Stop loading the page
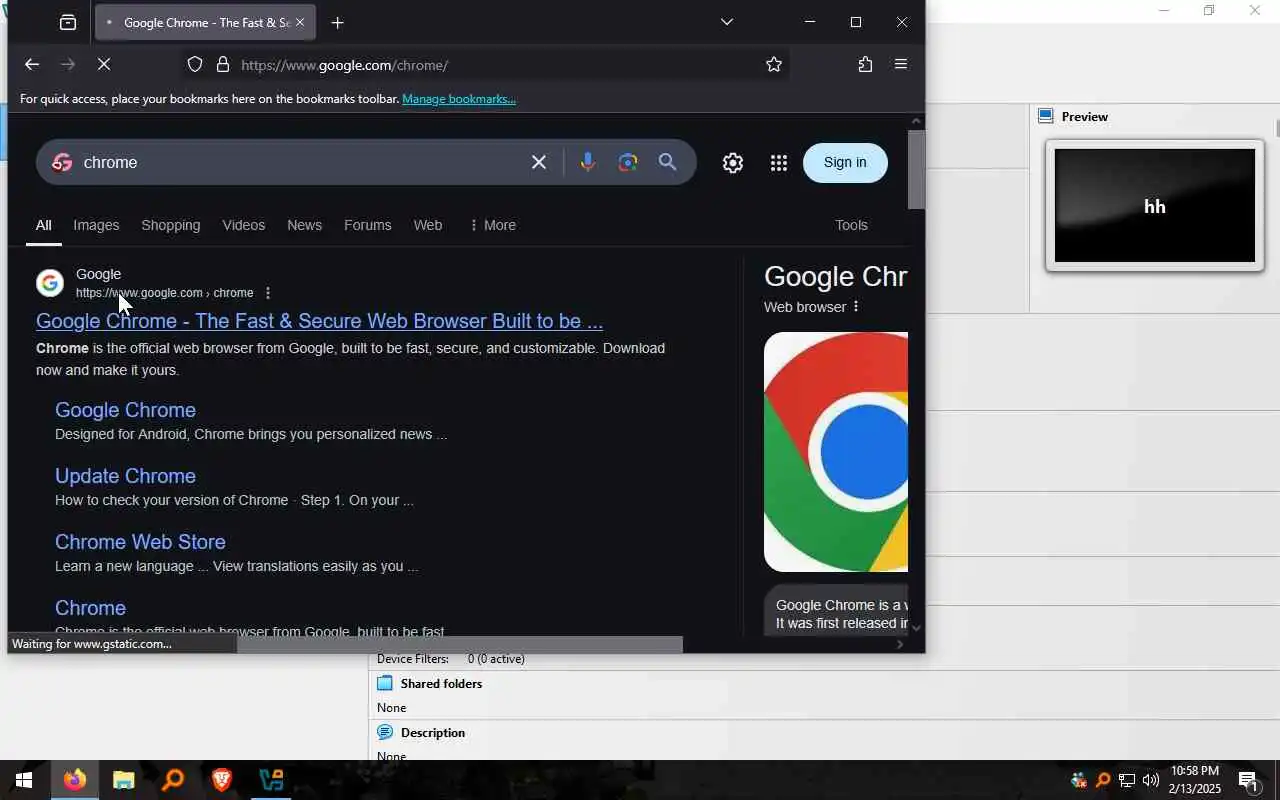 point(104,65)
